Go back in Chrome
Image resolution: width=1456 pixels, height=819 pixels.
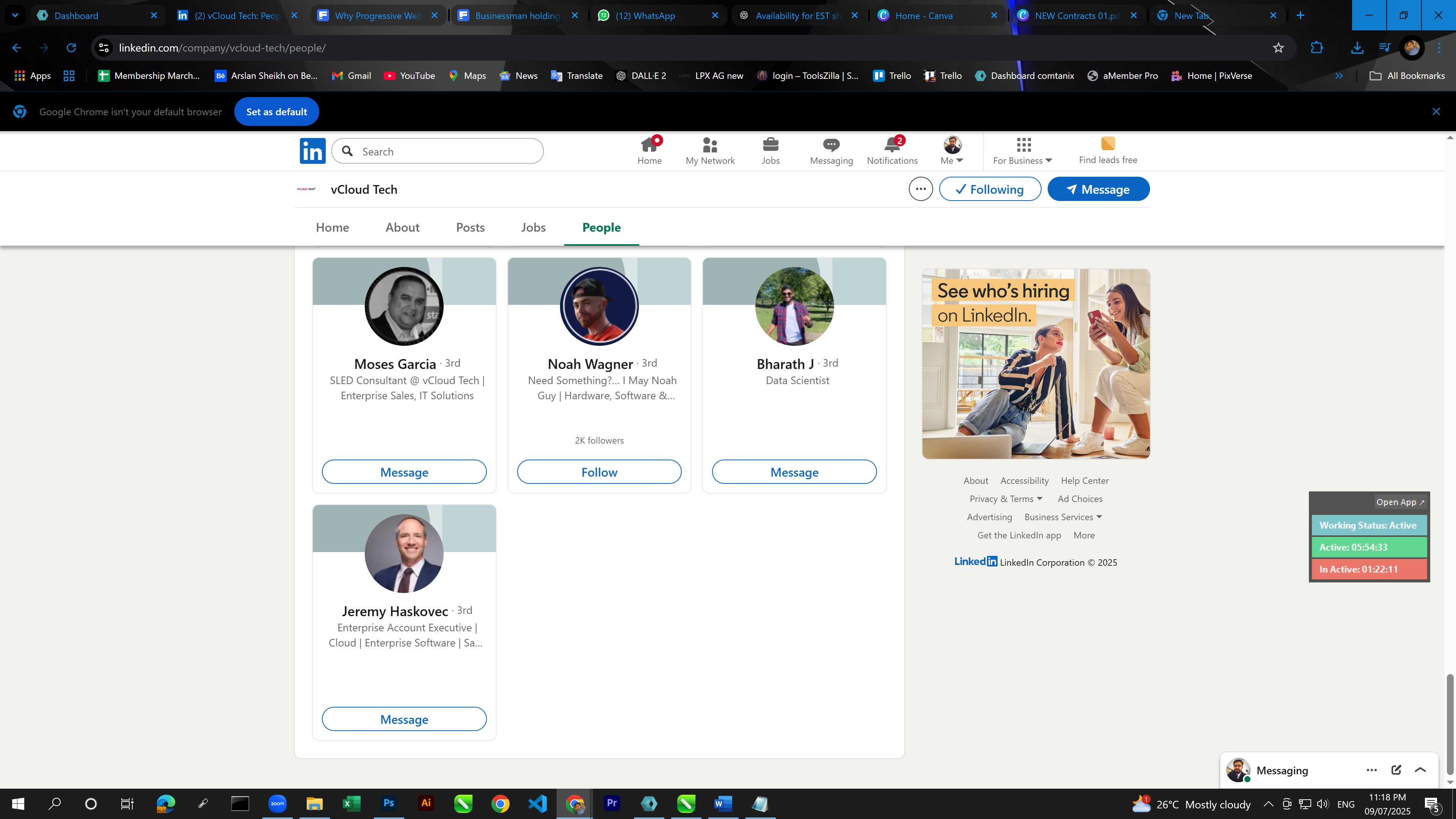[x=16, y=47]
